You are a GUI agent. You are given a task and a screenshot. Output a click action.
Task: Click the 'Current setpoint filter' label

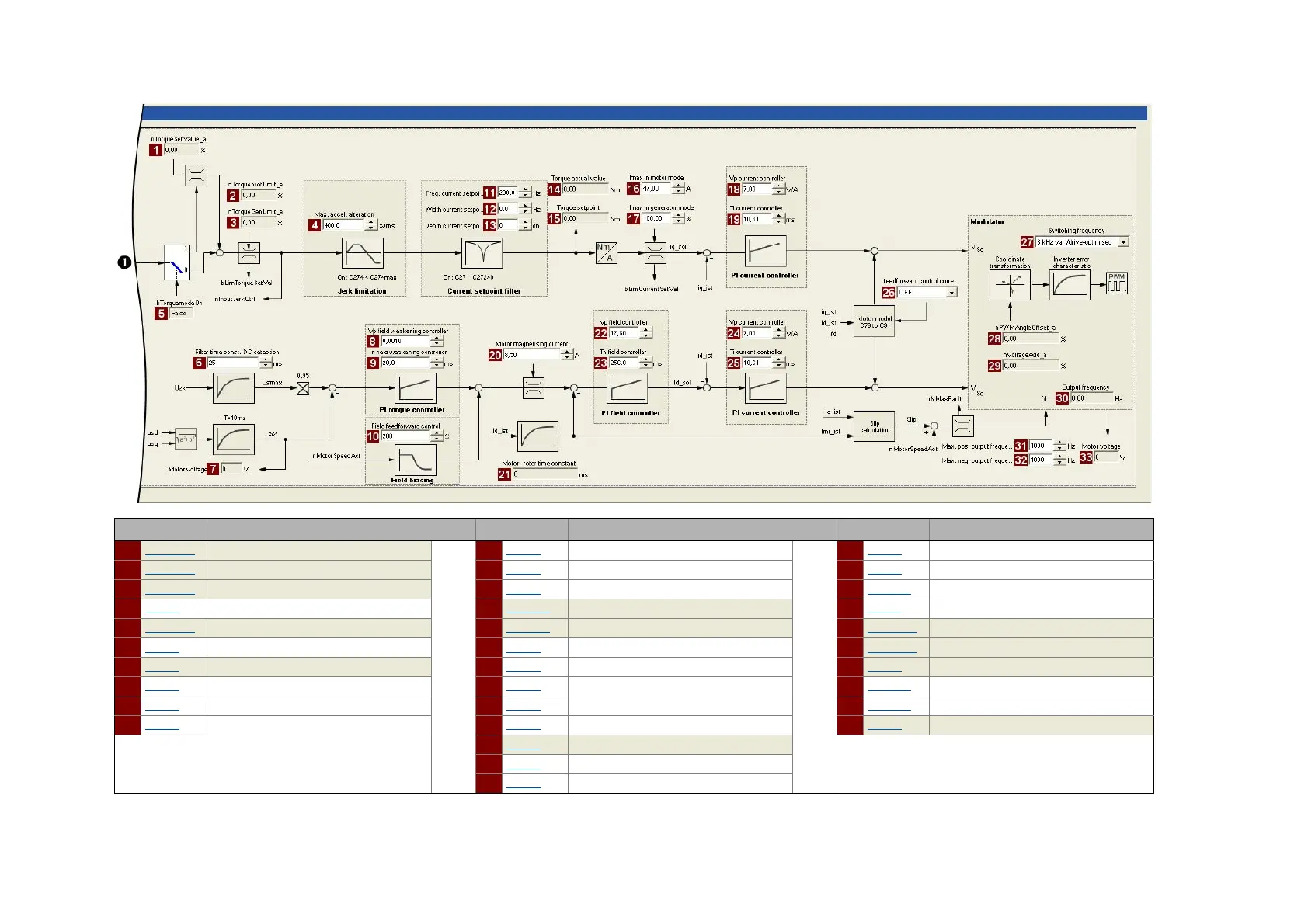(484, 291)
